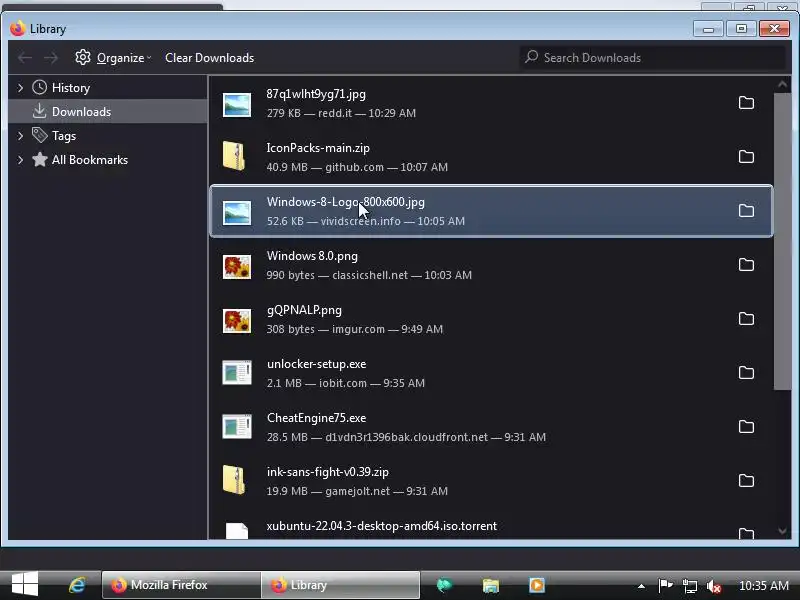Select the ink-sans-fight-v0.39.zip file name
Viewport: 800px width, 600px height.
click(x=328, y=472)
